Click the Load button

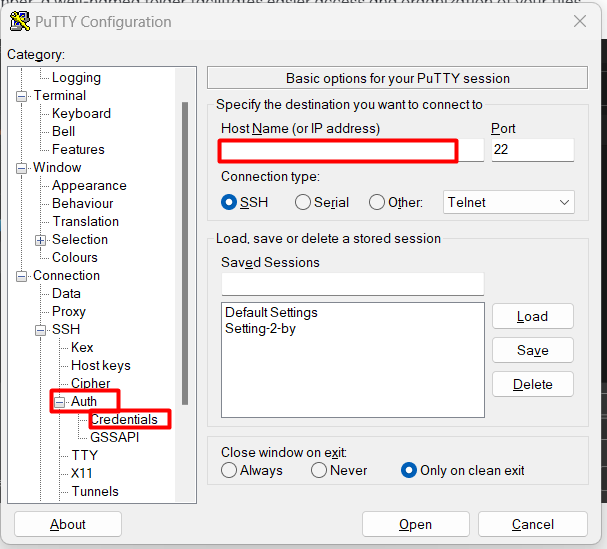[533, 316]
